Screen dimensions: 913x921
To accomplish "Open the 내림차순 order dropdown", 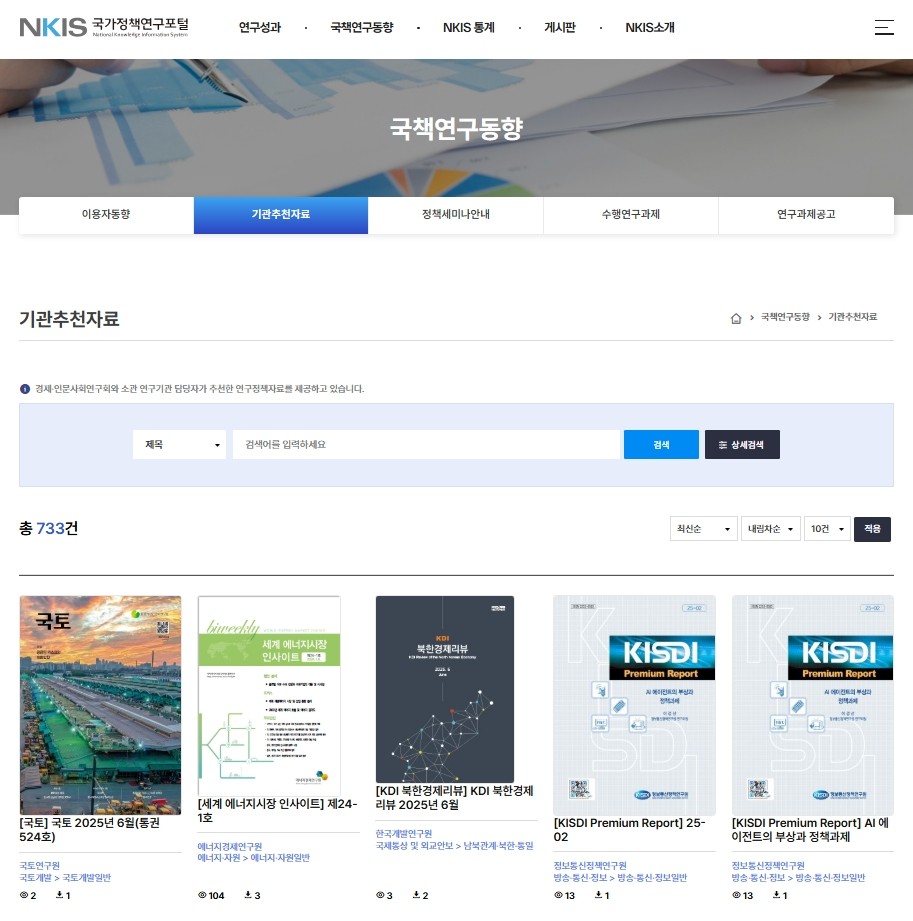I will (x=772, y=529).
